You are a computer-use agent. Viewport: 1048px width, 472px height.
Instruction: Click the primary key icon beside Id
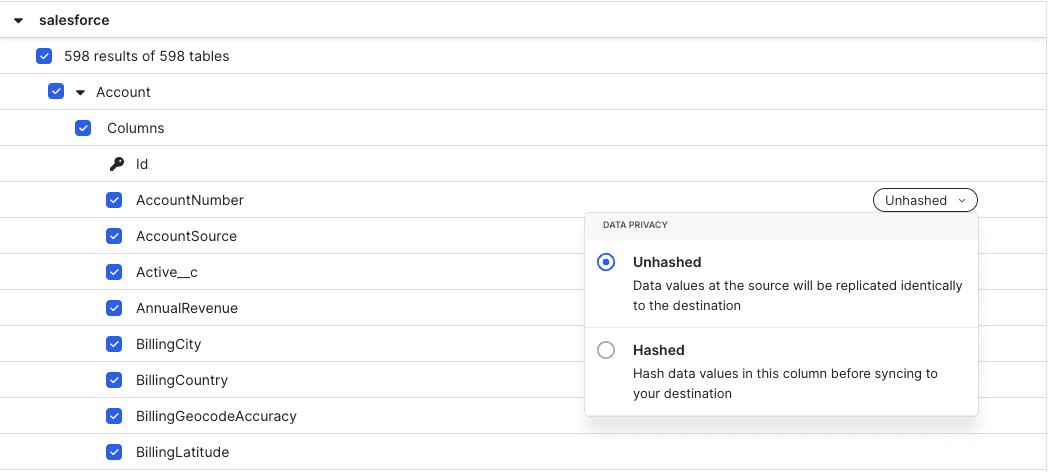(x=116, y=164)
